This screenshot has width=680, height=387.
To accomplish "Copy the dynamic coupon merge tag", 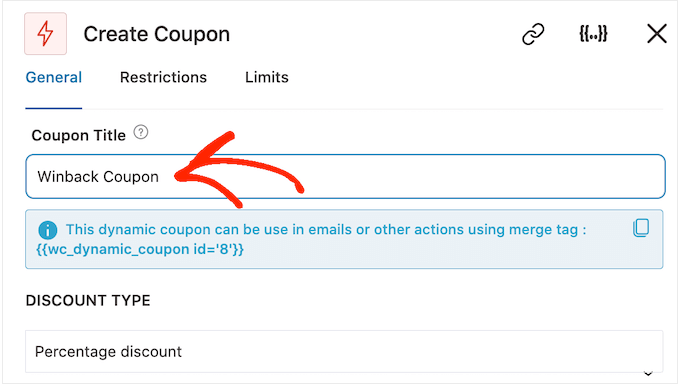I will (641, 228).
